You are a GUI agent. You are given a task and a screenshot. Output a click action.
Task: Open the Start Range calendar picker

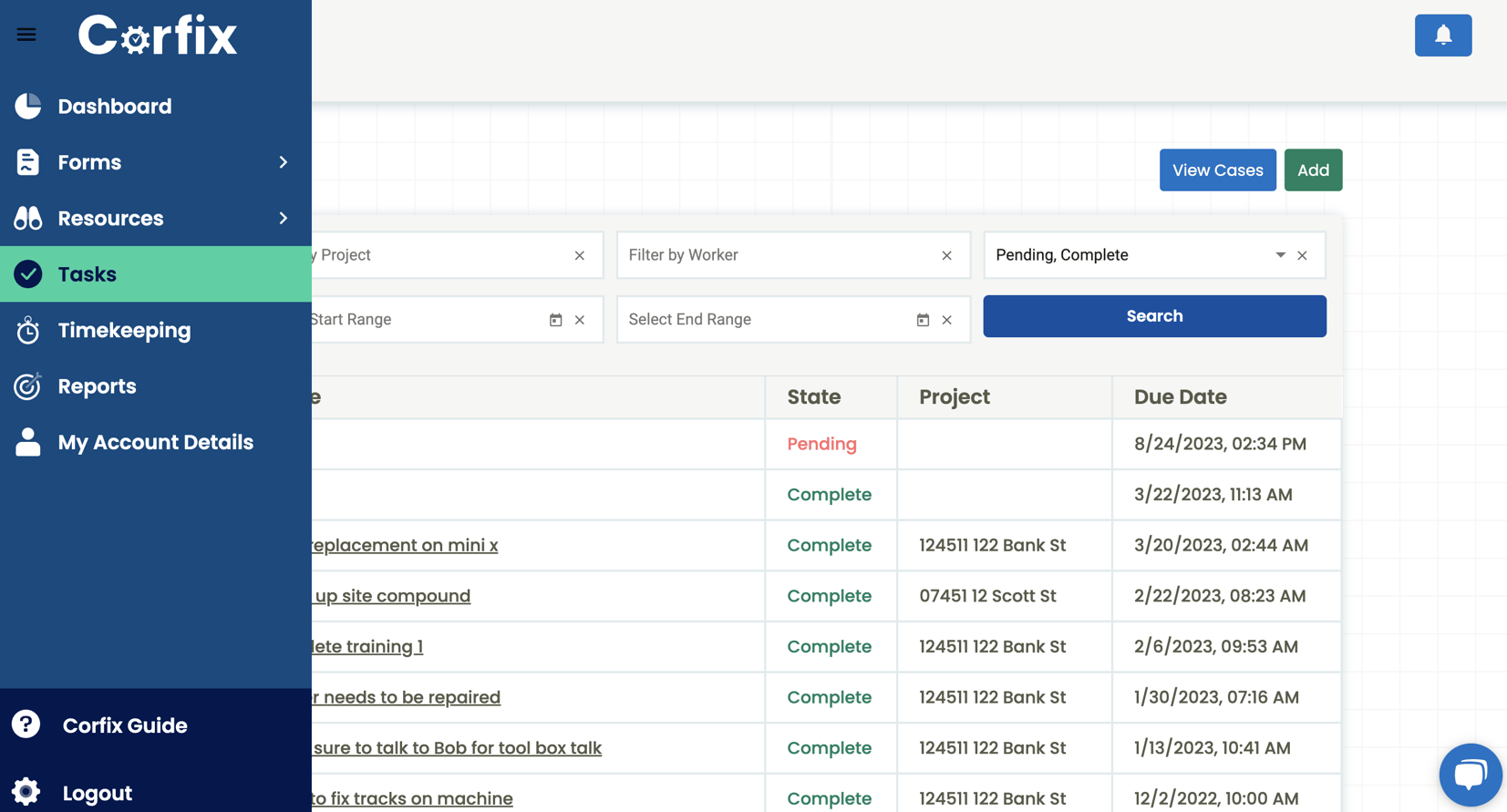(555, 320)
